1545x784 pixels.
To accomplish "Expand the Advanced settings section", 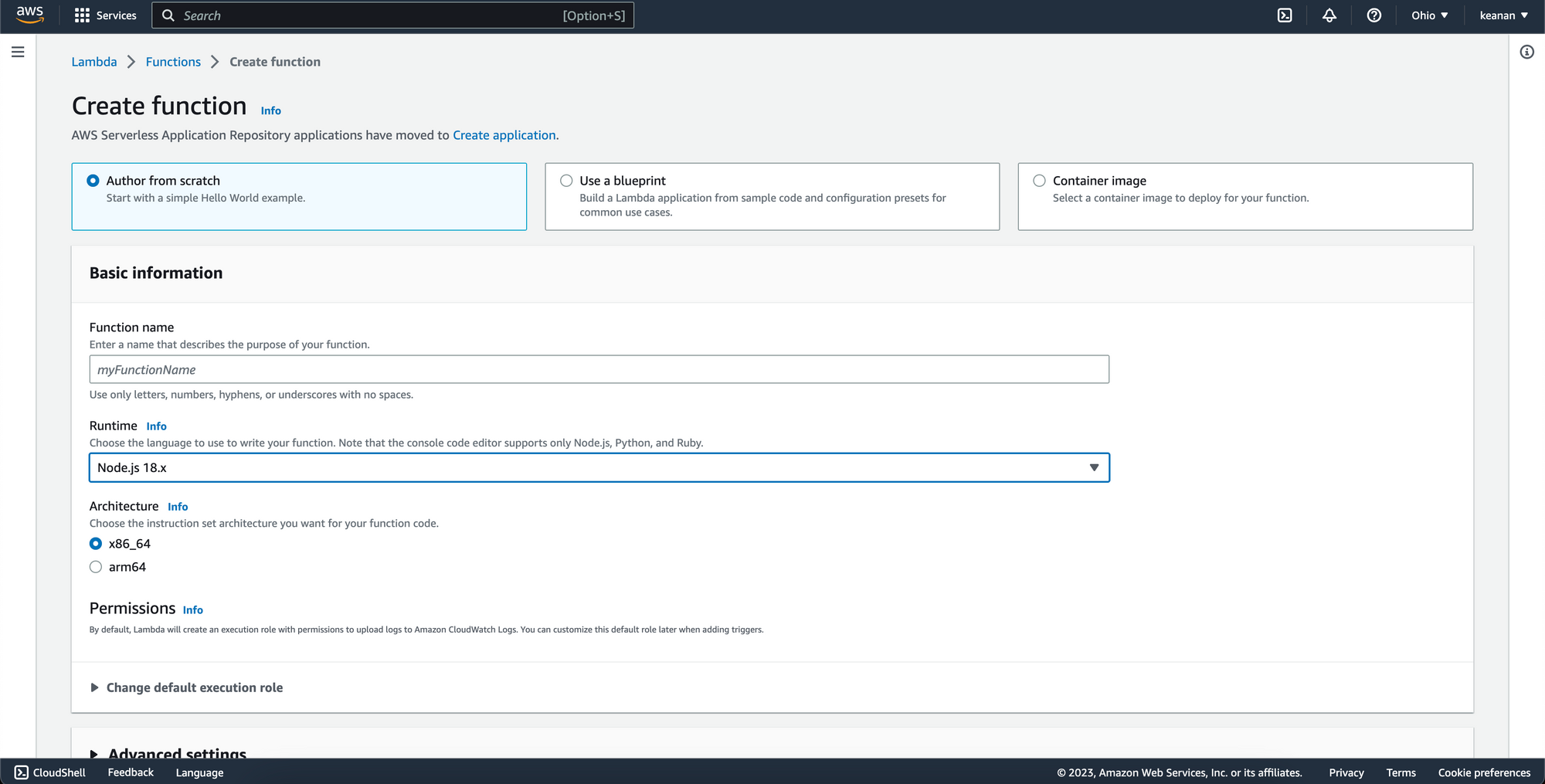I will (168, 752).
